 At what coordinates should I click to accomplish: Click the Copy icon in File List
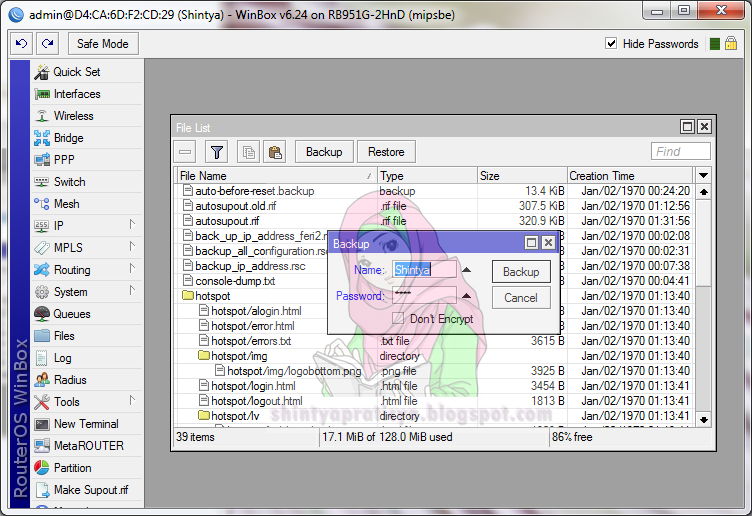(248, 152)
